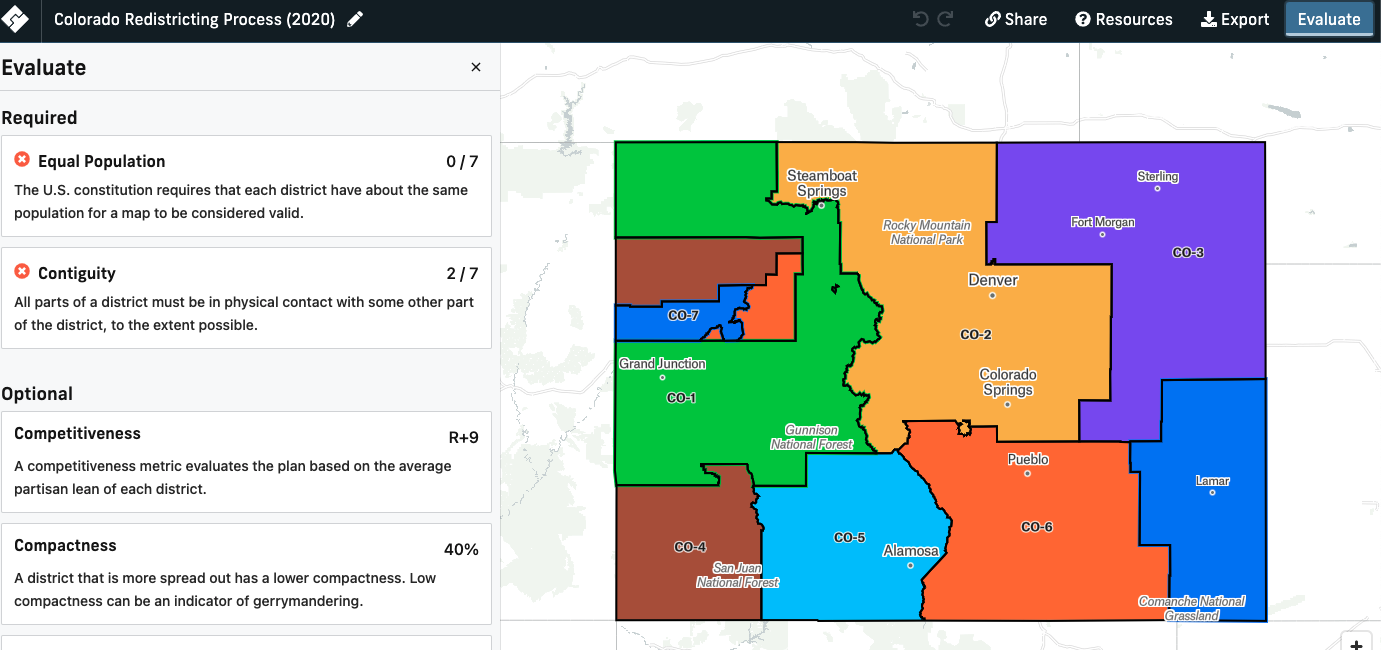Click the question mark icon beside Resources

coord(1082,18)
